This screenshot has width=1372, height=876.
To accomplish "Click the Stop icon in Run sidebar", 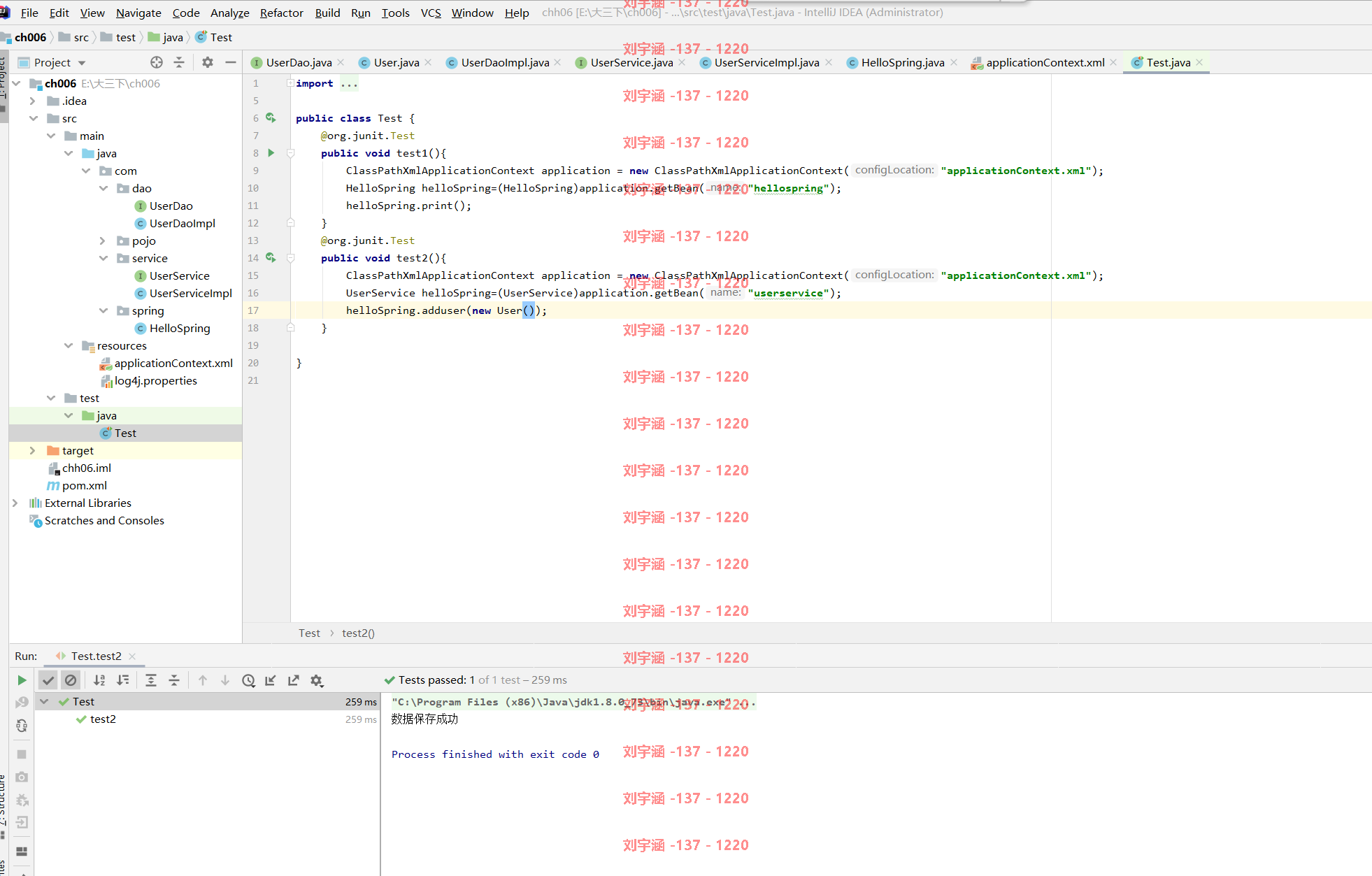I will pyautogui.click(x=22, y=754).
